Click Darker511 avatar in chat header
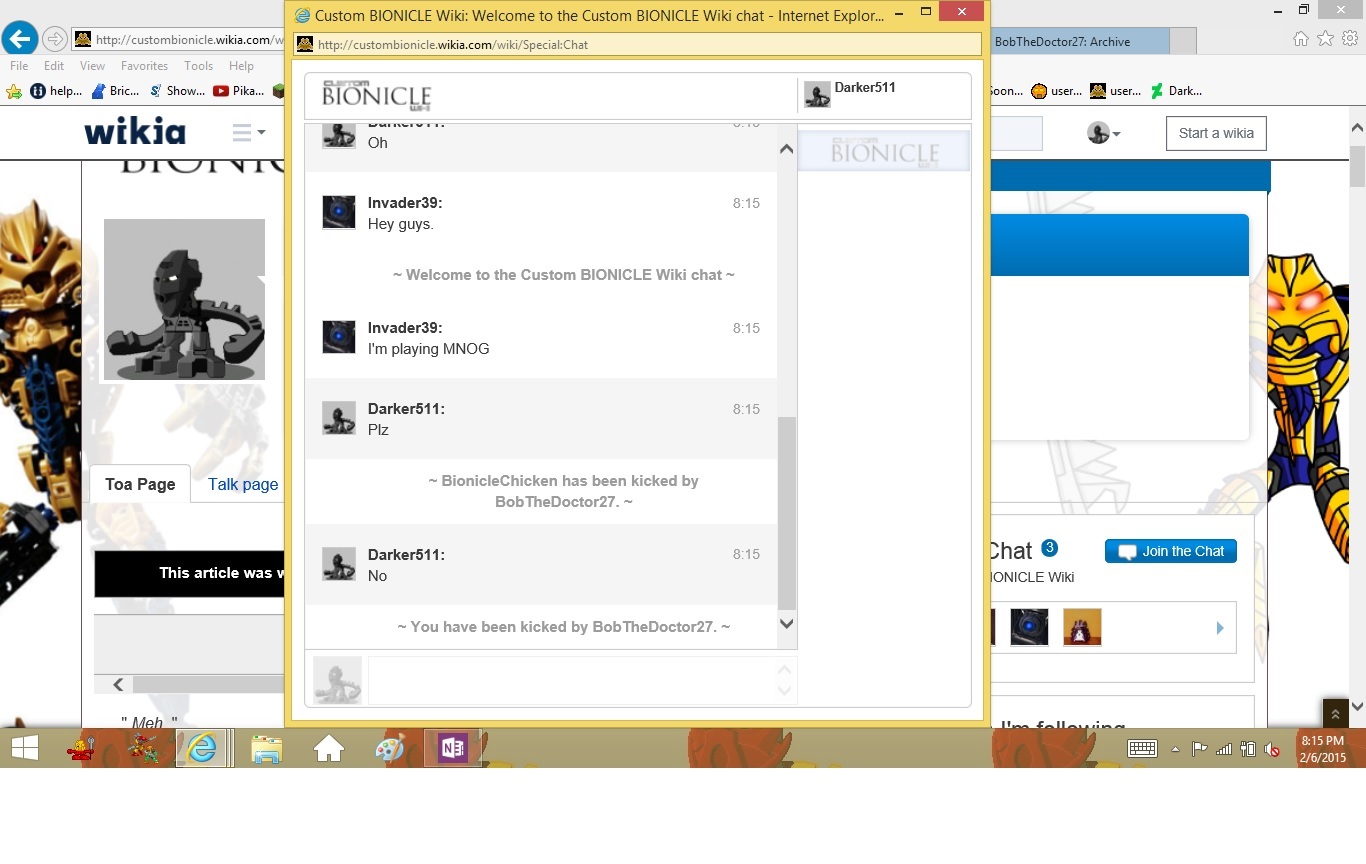The width and height of the screenshot is (1366, 864). [x=817, y=94]
